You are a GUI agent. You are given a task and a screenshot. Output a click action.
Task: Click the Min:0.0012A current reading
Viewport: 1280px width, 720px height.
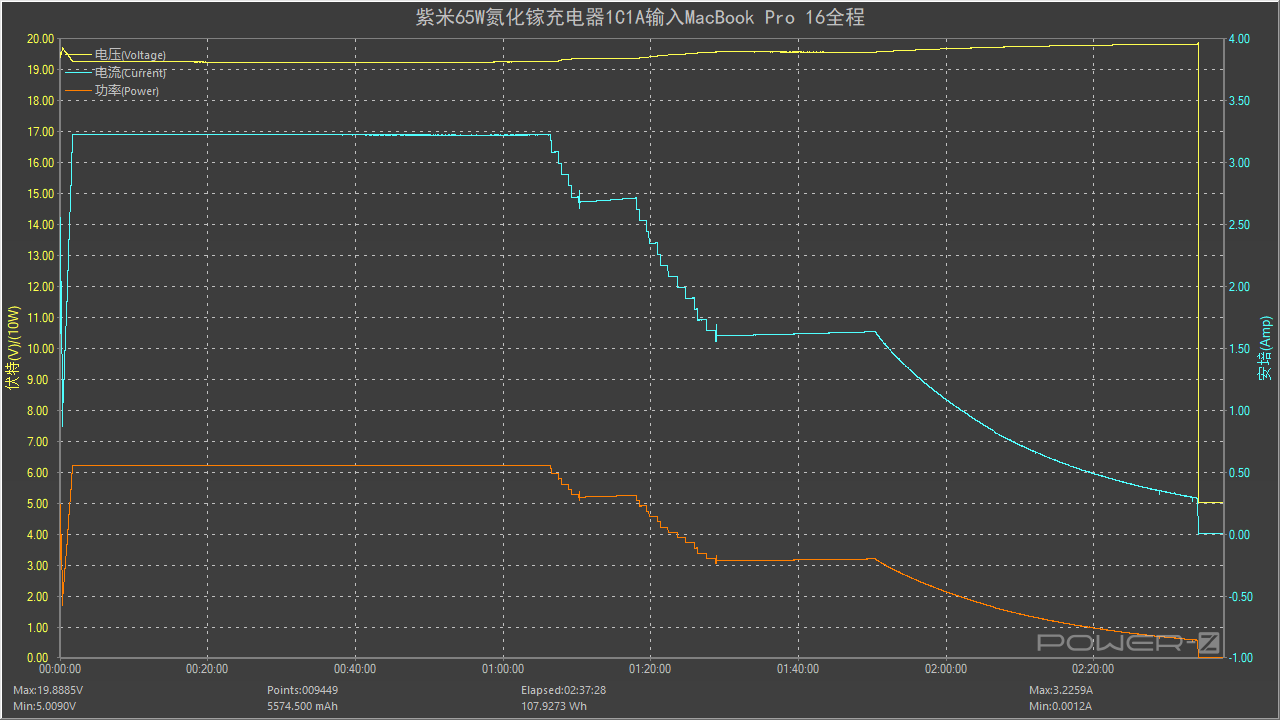point(1060,707)
